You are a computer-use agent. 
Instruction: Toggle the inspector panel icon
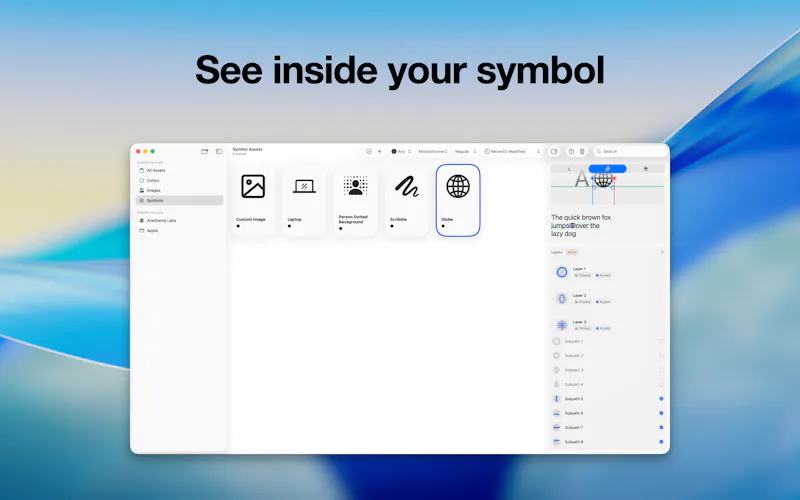[554, 152]
